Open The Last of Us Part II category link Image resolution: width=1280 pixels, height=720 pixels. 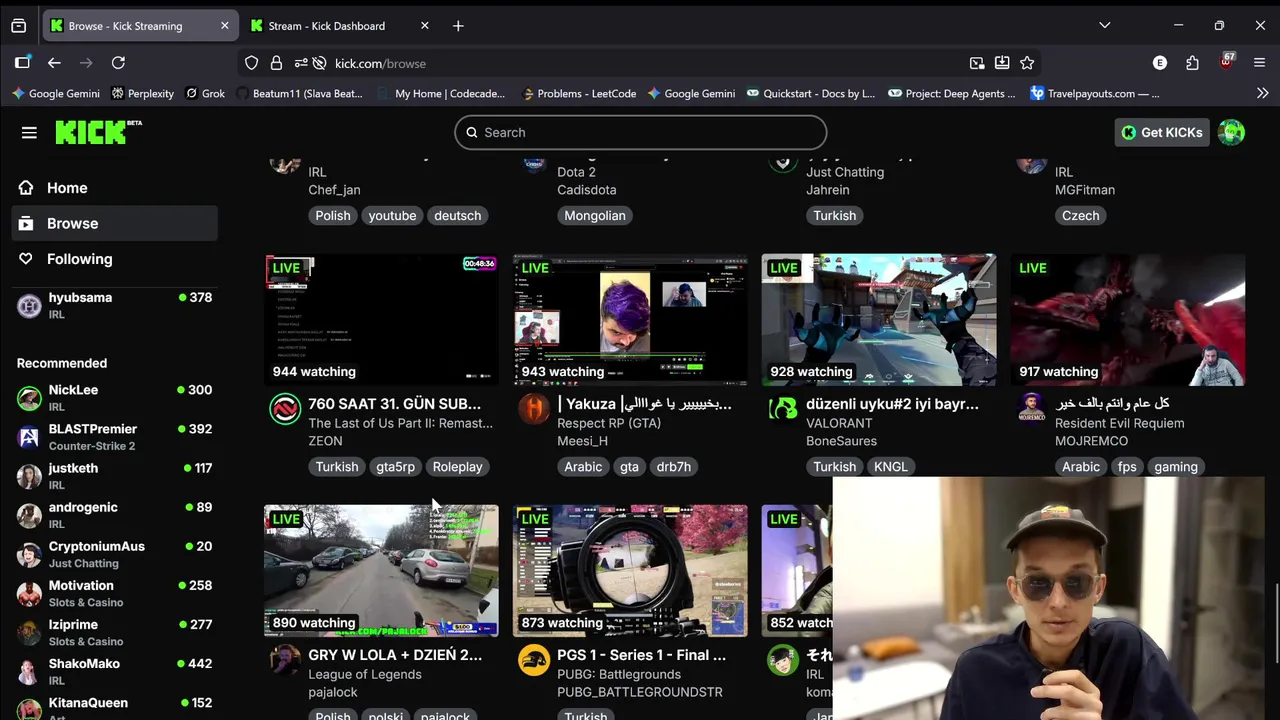click(400, 423)
